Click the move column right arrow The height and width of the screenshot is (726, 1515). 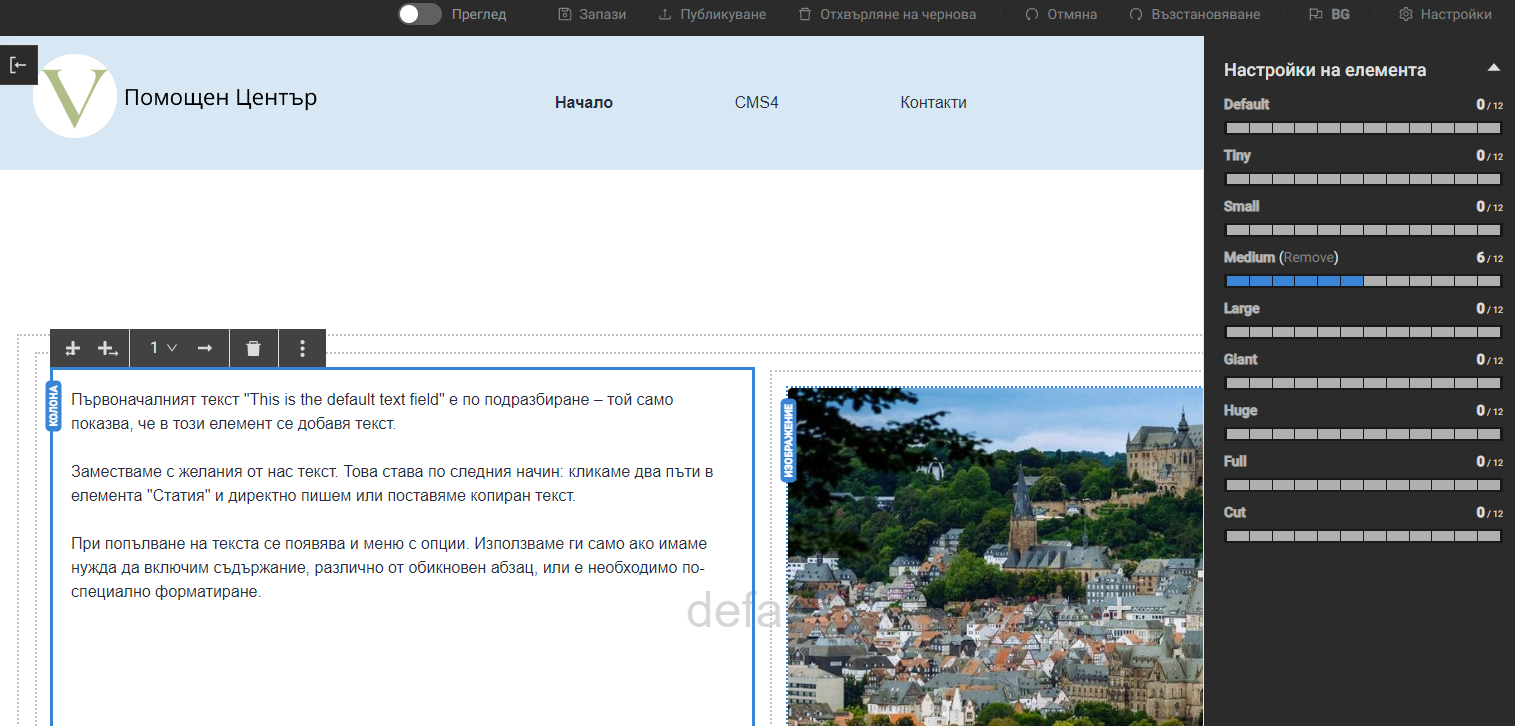tap(205, 348)
